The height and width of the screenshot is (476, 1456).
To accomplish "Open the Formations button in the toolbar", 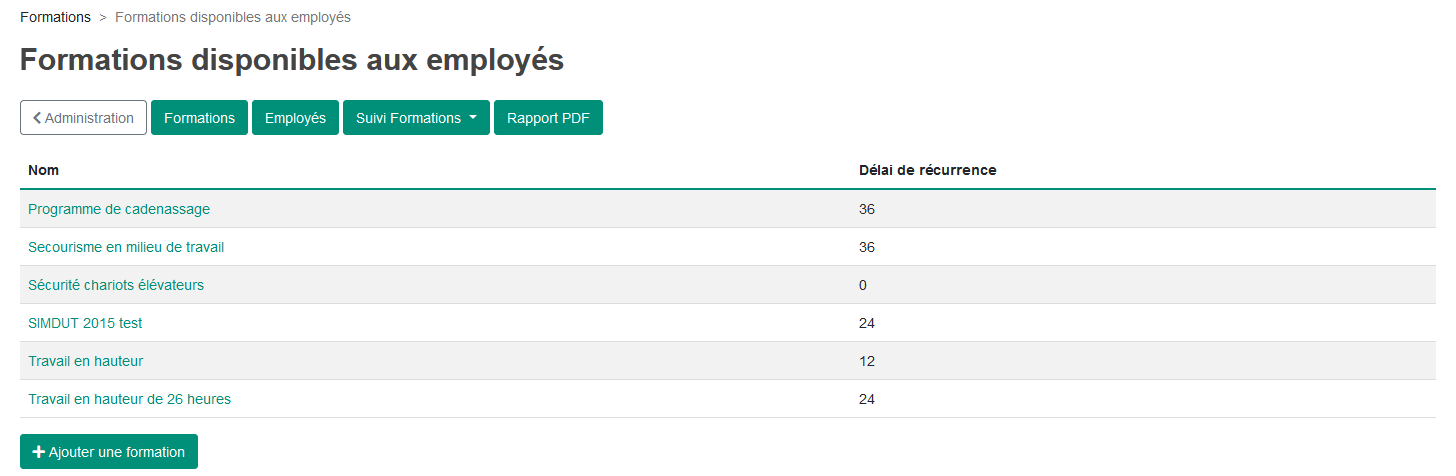I will [x=199, y=118].
